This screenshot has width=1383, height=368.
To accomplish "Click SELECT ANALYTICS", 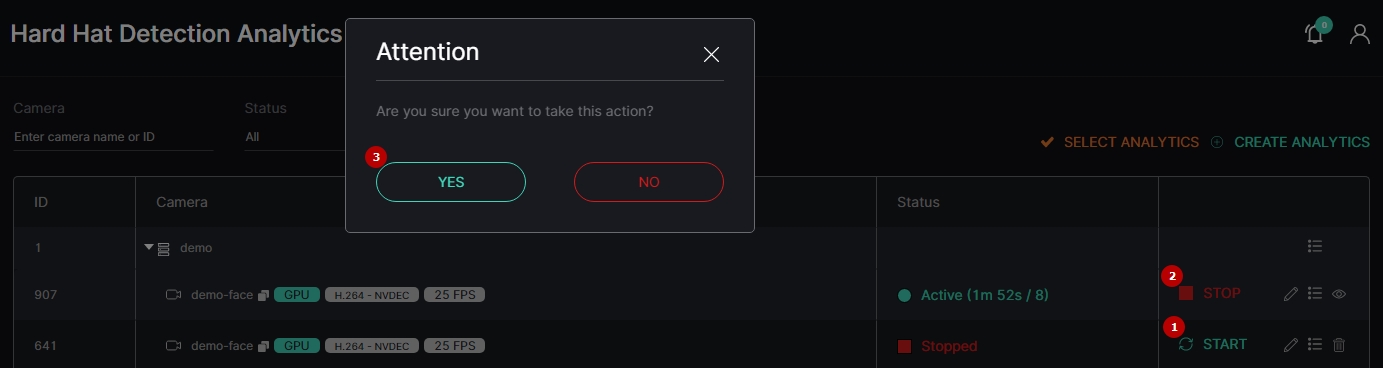I will [x=1119, y=142].
